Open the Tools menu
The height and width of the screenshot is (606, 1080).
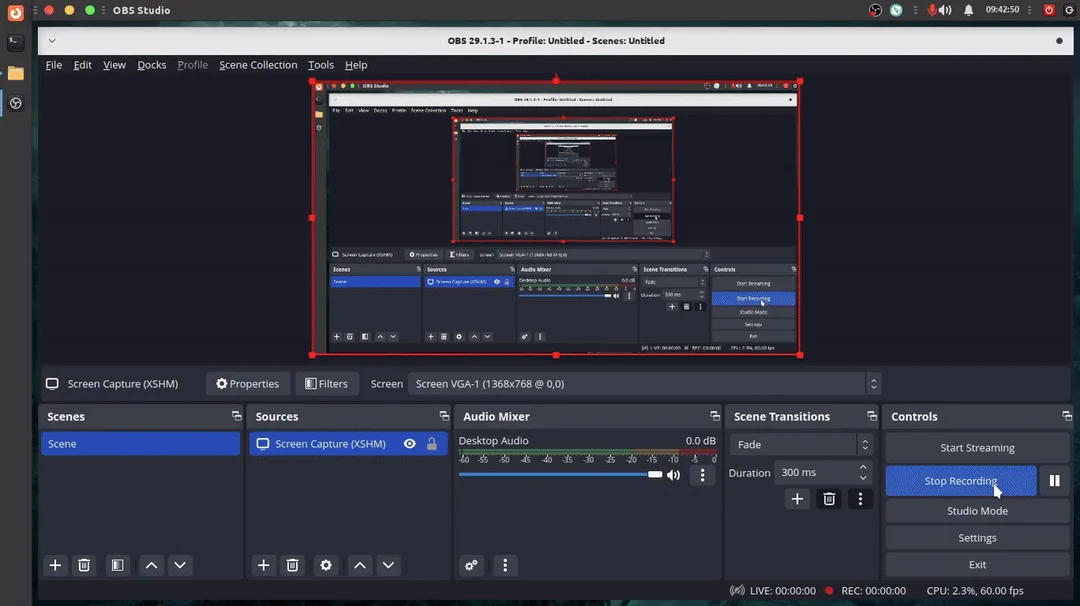point(320,64)
